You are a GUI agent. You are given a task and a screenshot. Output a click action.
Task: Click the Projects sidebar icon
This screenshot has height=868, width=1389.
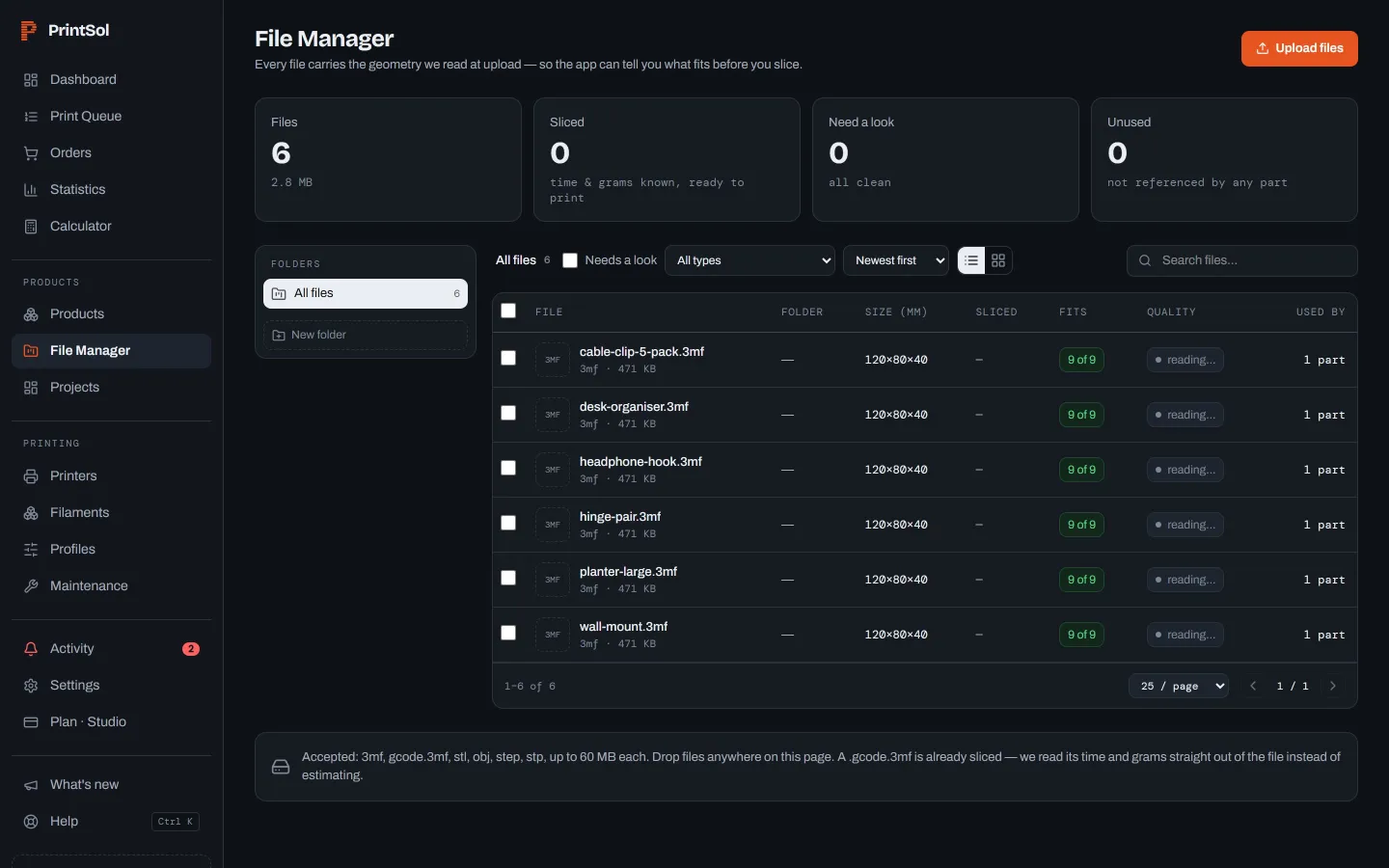click(31, 388)
